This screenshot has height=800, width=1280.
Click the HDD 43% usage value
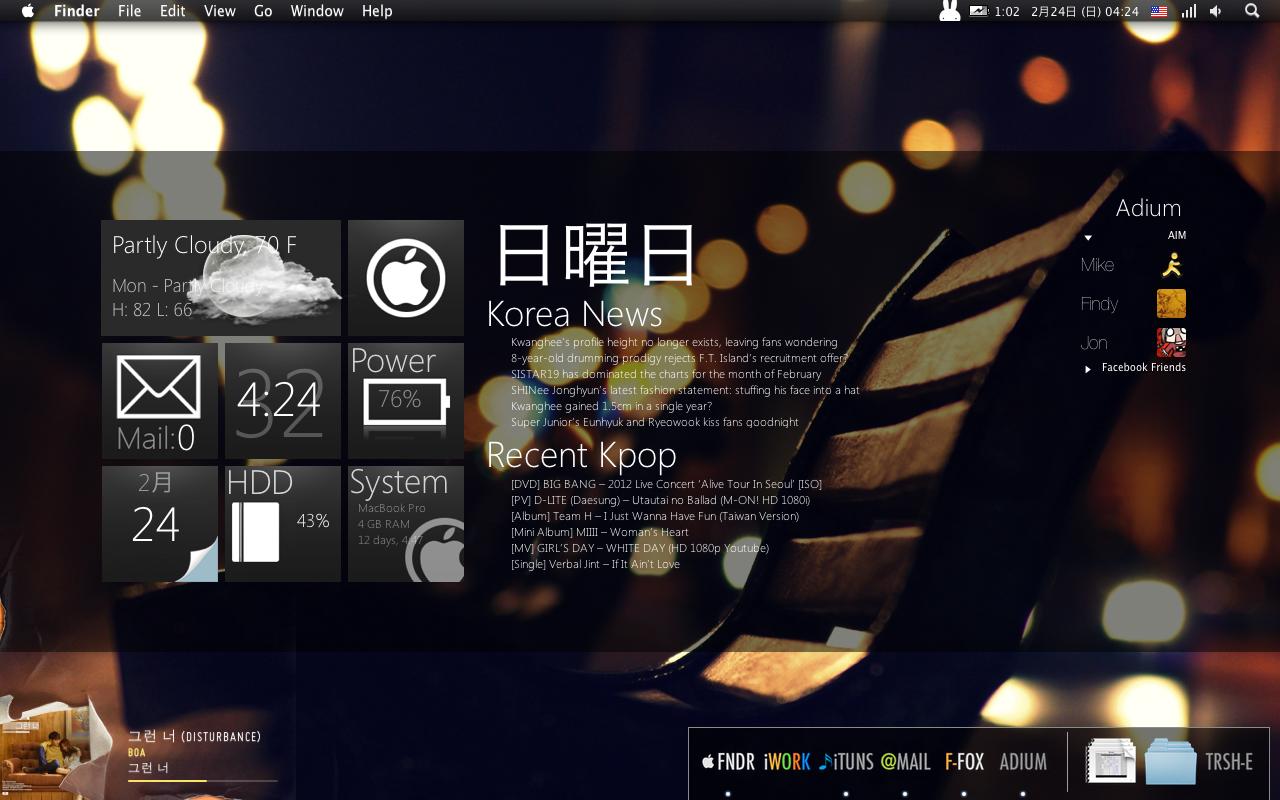click(313, 521)
